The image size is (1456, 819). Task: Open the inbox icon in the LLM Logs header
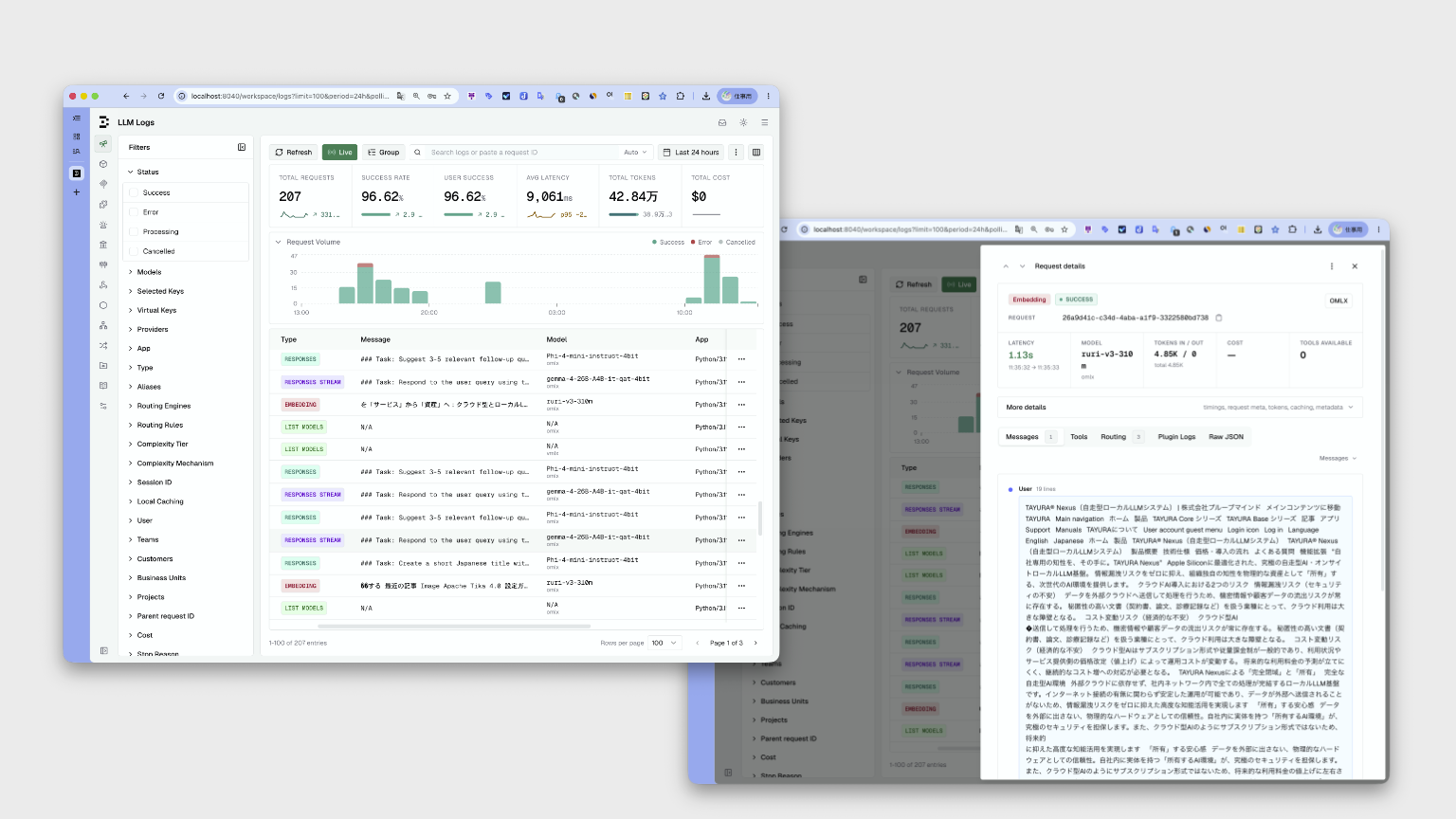point(722,122)
